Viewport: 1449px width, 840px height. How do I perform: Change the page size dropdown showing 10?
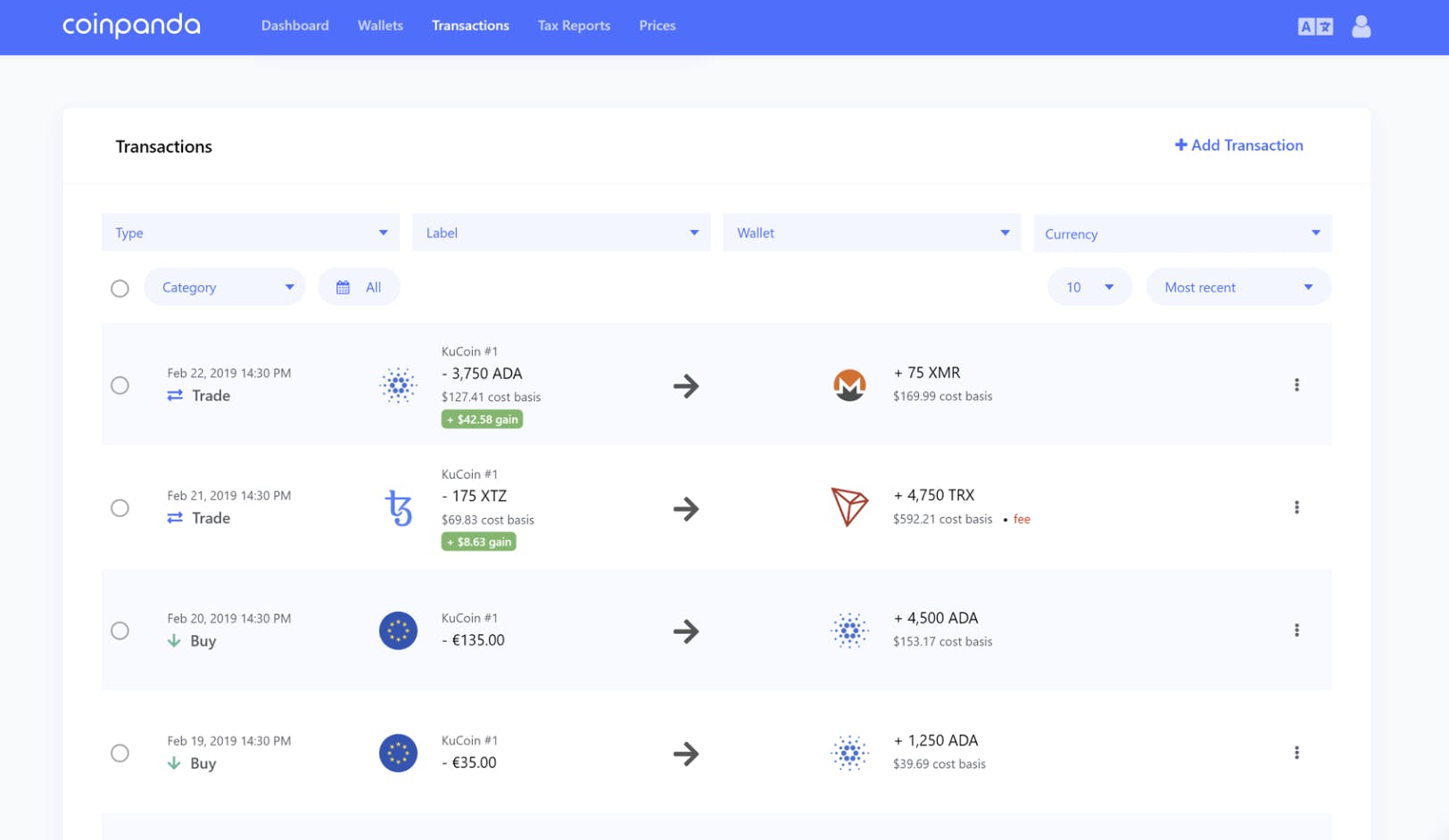click(x=1089, y=287)
